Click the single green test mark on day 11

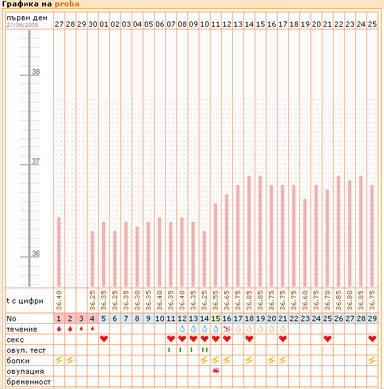[x=169, y=350]
